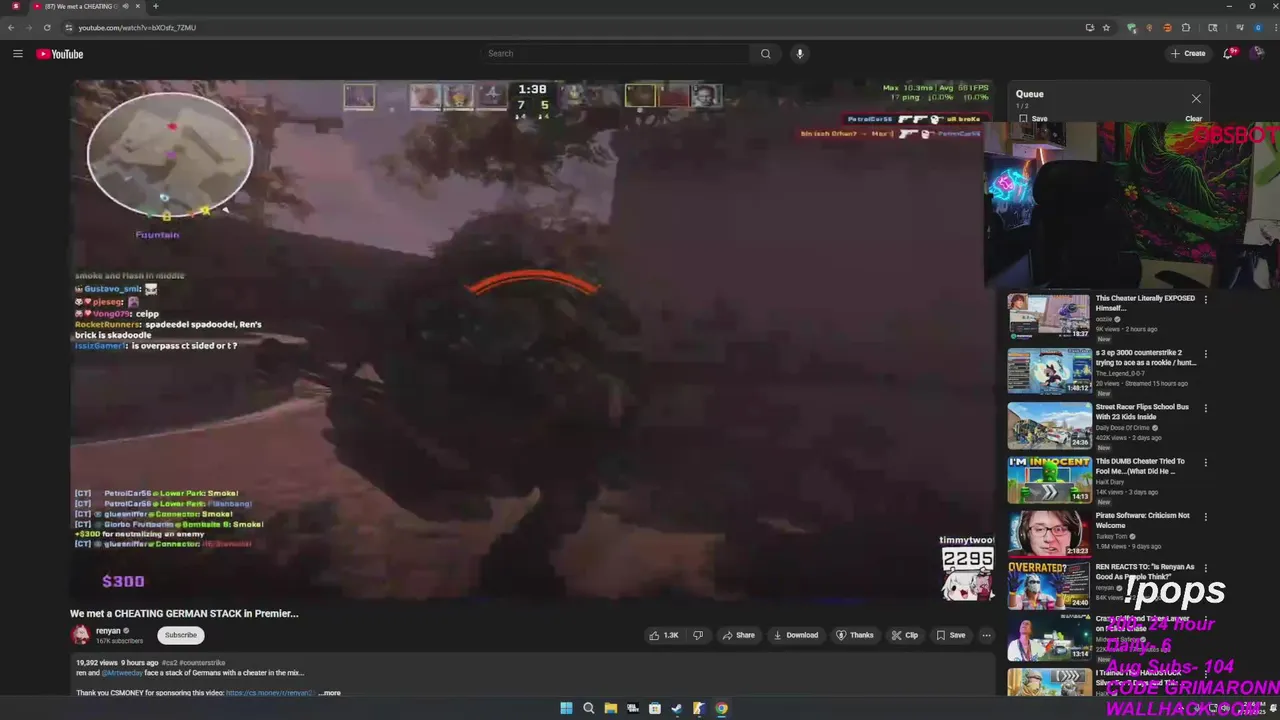Open Daily Dose Of Crime channel name
The image size is (1280, 720).
(1123, 428)
